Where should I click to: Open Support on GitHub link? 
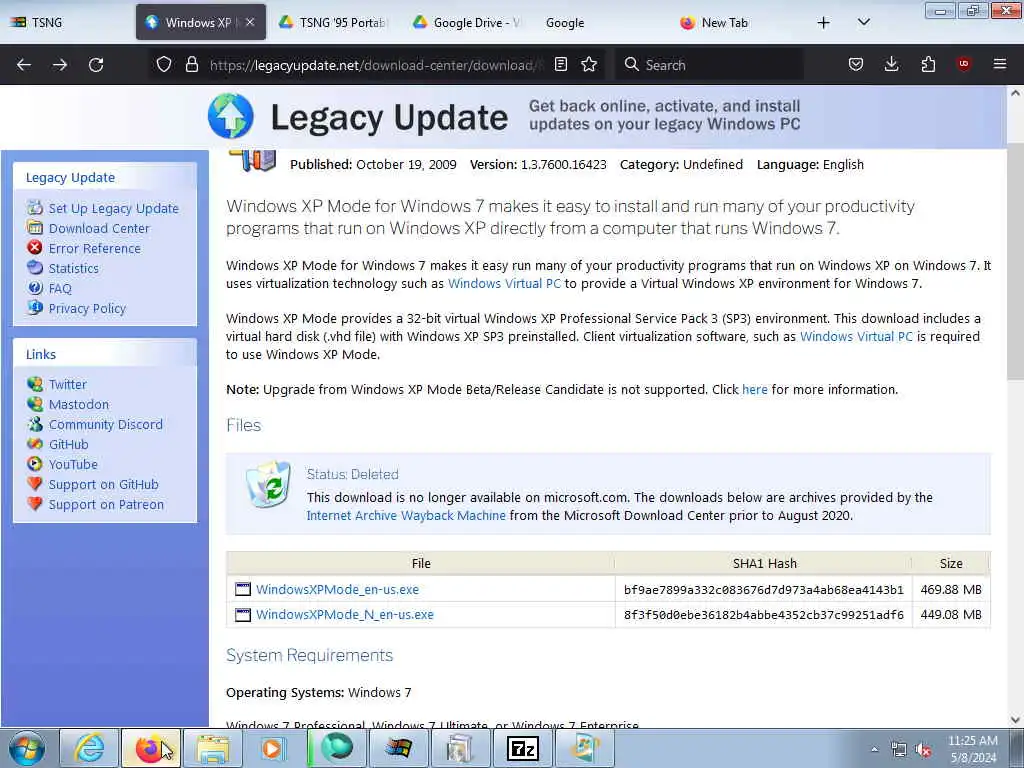[x=103, y=485]
